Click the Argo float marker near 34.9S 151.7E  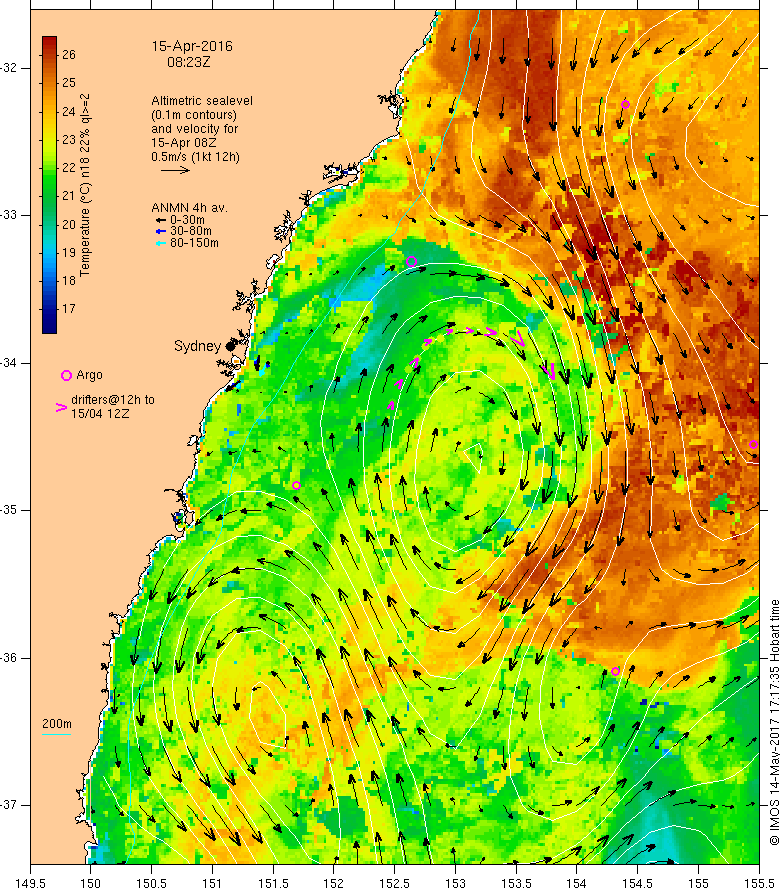[x=296, y=485]
